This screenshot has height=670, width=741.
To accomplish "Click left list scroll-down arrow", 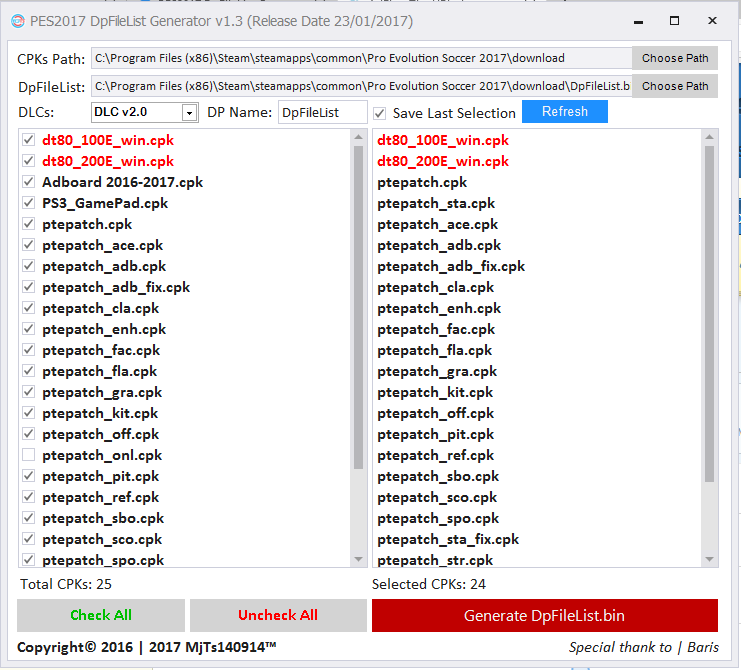I will (358, 559).
